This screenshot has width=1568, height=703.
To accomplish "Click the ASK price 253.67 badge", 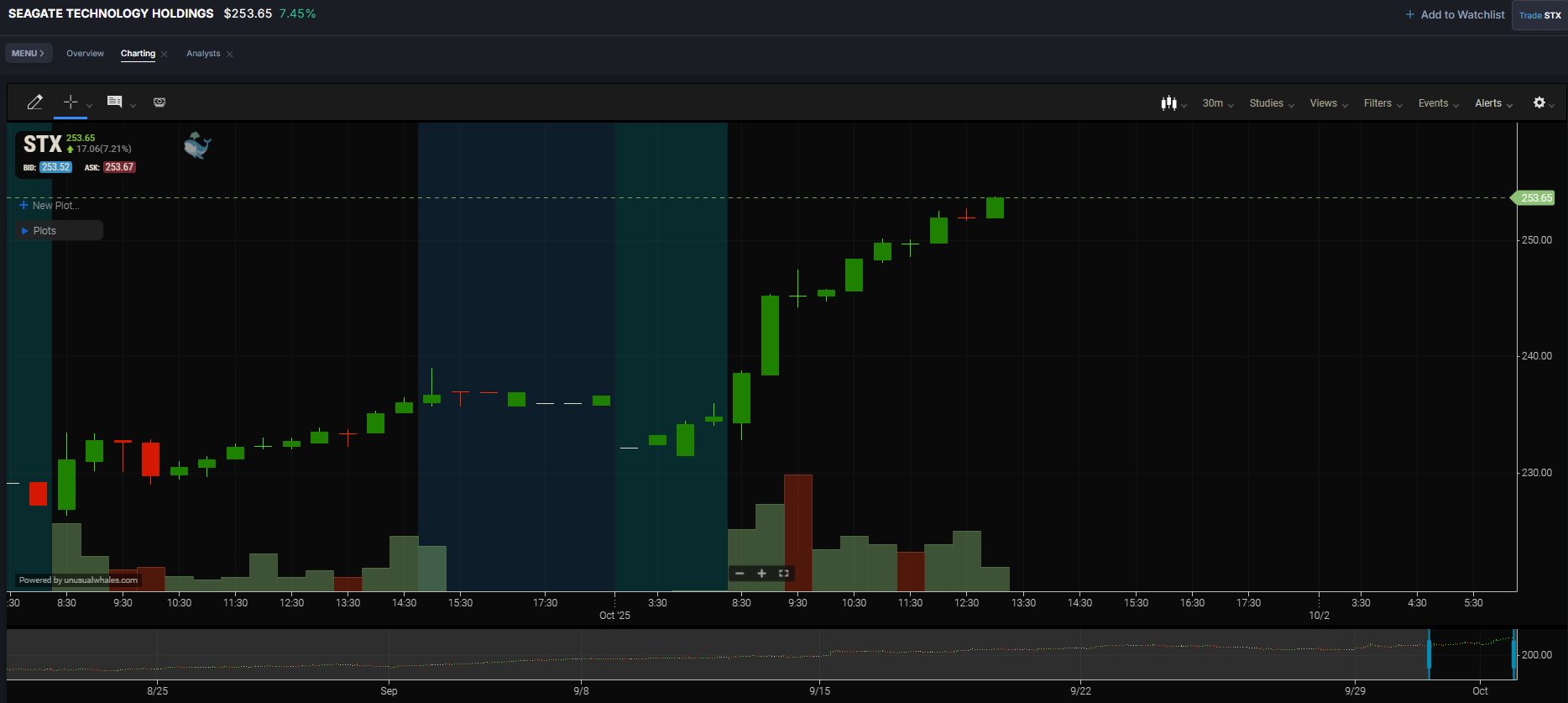I will click(119, 167).
